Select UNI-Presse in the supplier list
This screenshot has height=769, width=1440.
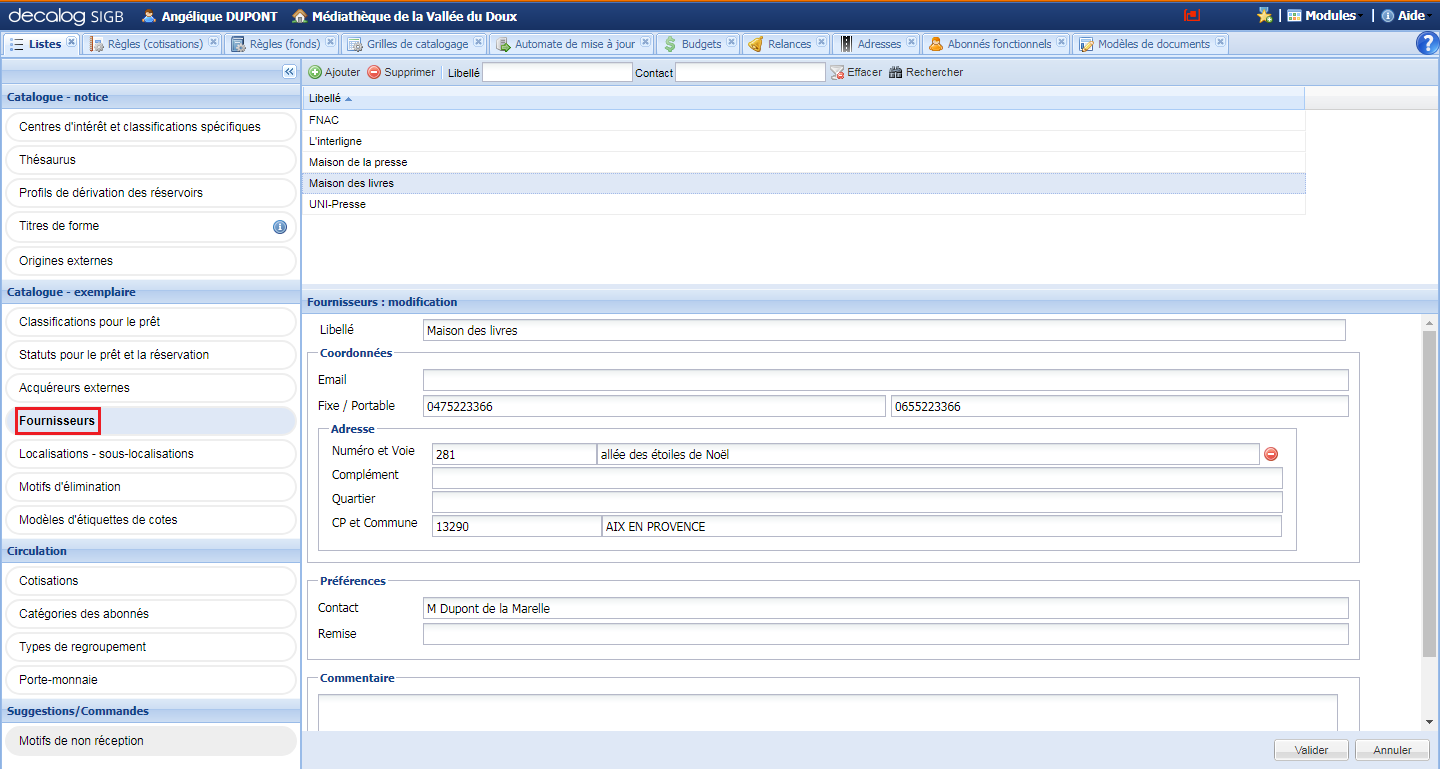point(338,204)
